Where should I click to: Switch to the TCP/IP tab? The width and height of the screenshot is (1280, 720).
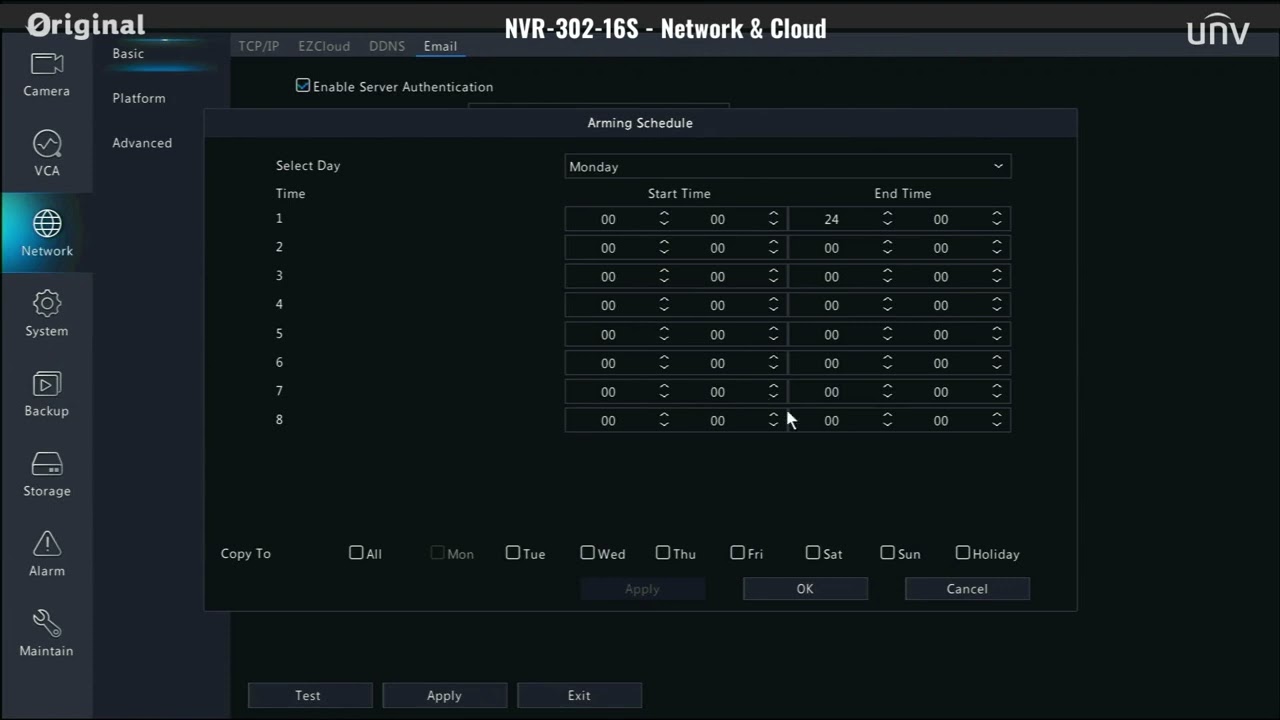(x=258, y=46)
